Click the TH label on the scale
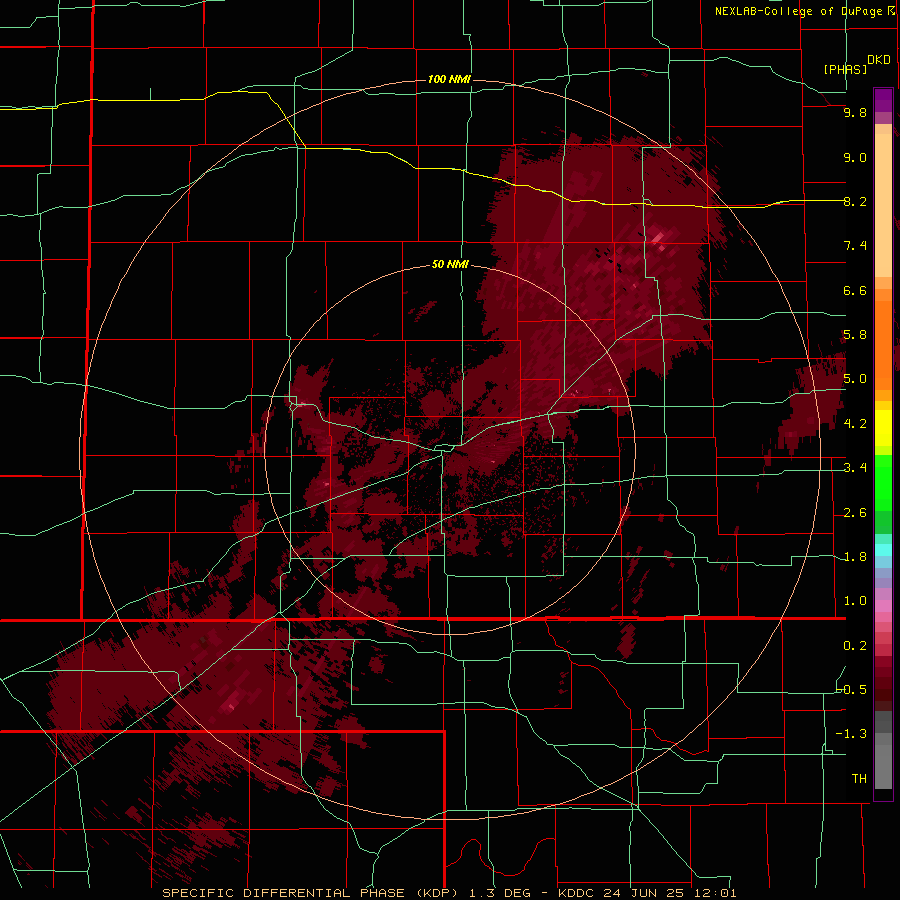The width and height of the screenshot is (900, 900). [859, 779]
